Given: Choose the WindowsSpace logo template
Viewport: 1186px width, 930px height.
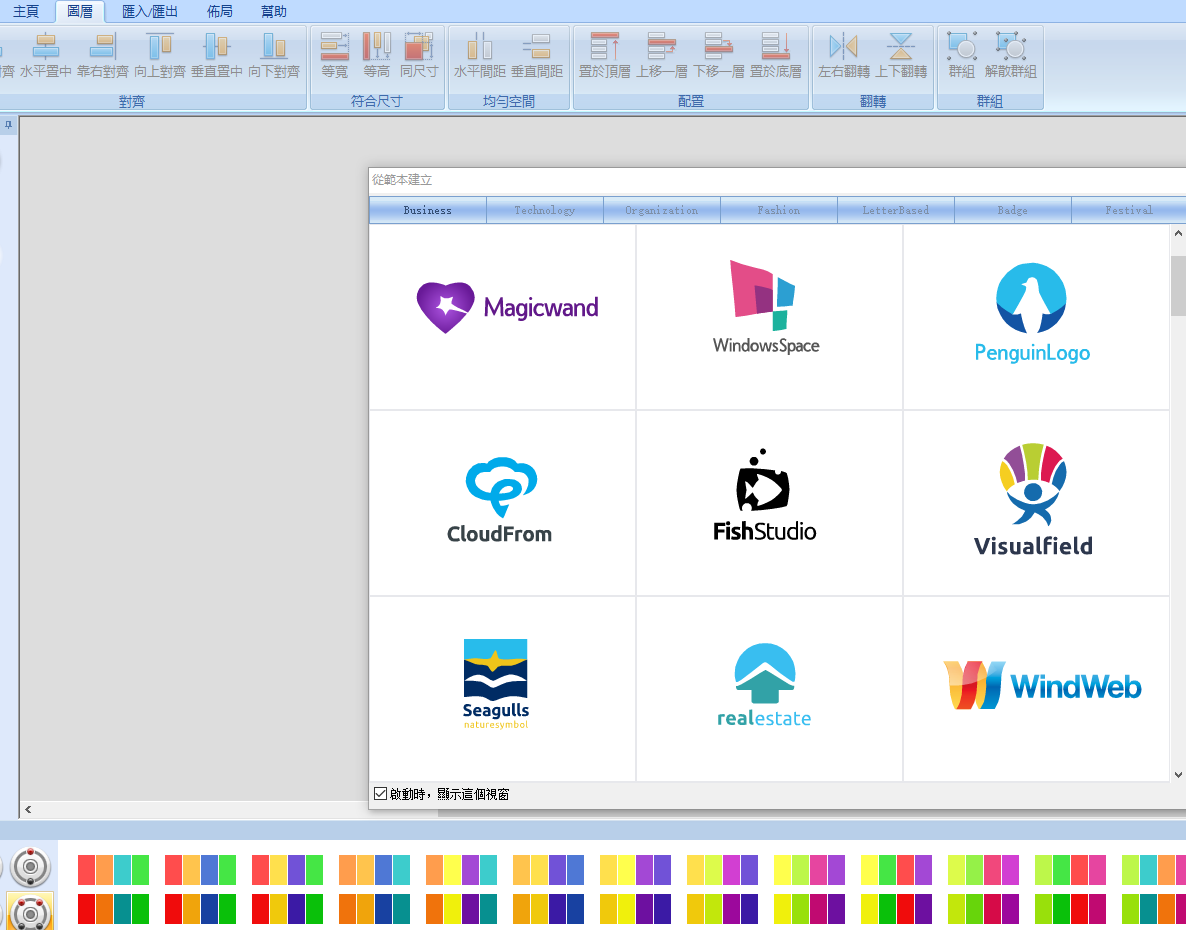Looking at the screenshot, I should [769, 317].
